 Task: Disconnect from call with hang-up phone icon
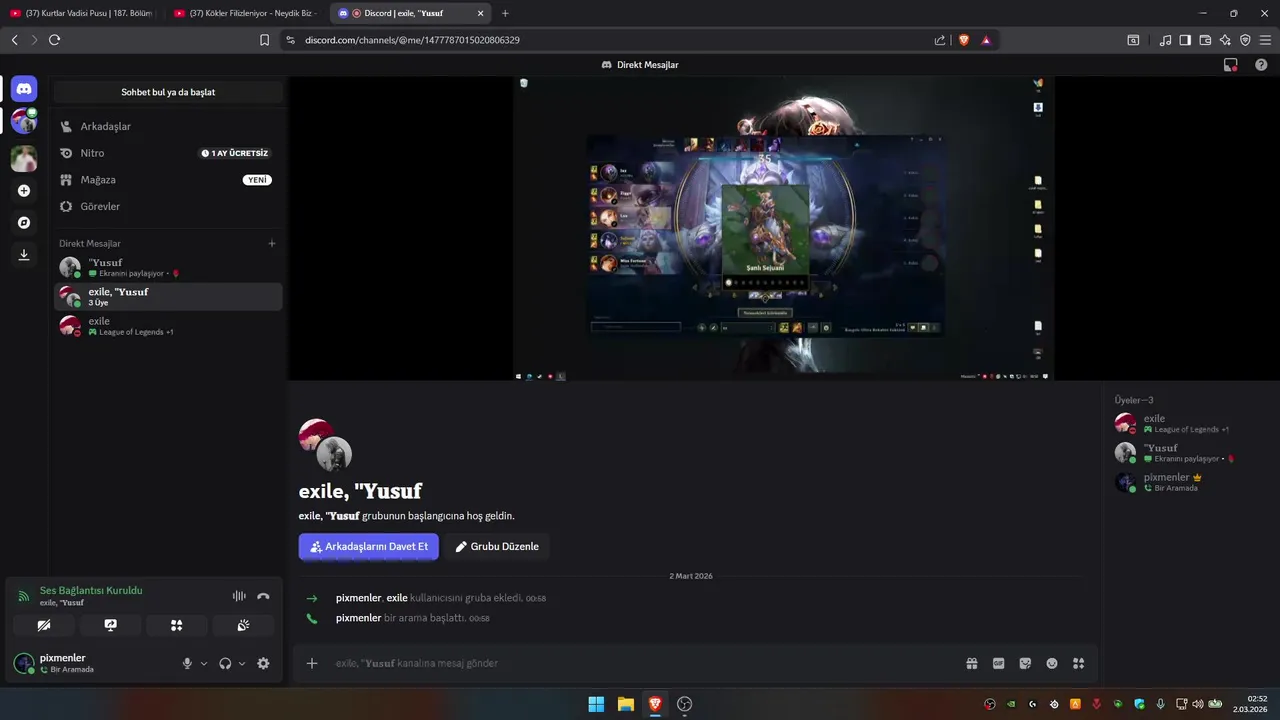tap(263, 596)
